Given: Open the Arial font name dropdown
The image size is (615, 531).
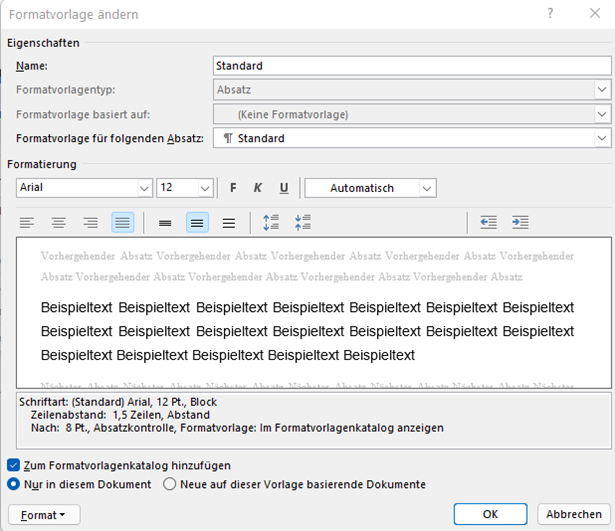Looking at the screenshot, I should pos(143,188).
